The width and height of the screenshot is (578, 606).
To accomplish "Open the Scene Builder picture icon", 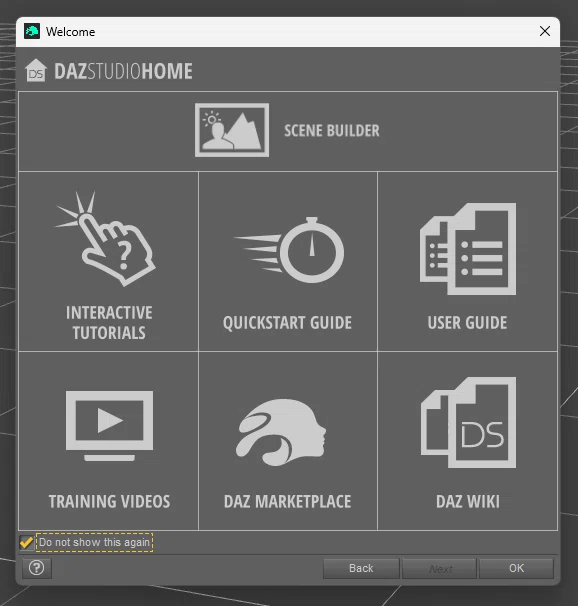I will tap(232, 130).
